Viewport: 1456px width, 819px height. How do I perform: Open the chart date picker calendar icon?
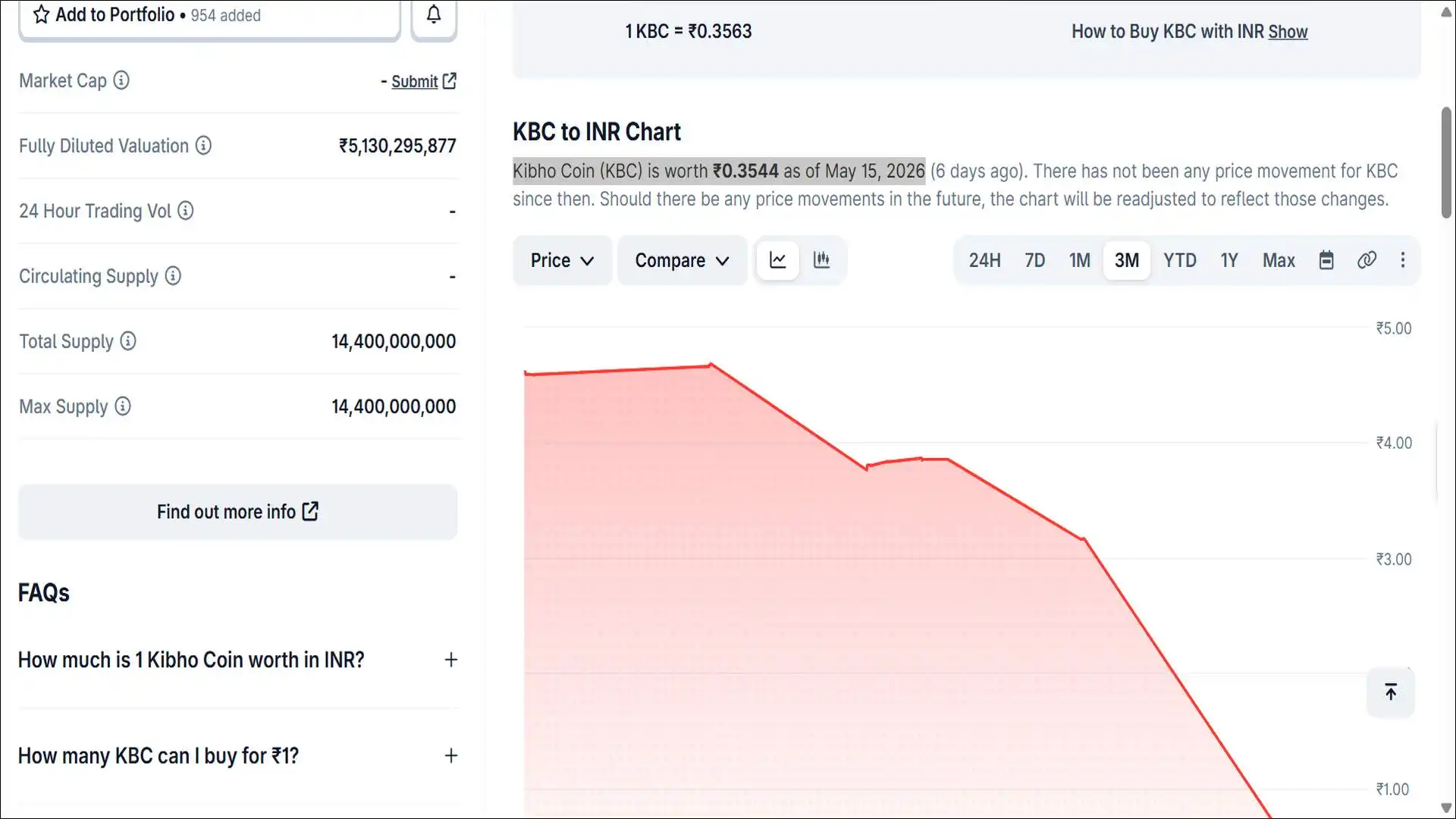(x=1326, y=260)
